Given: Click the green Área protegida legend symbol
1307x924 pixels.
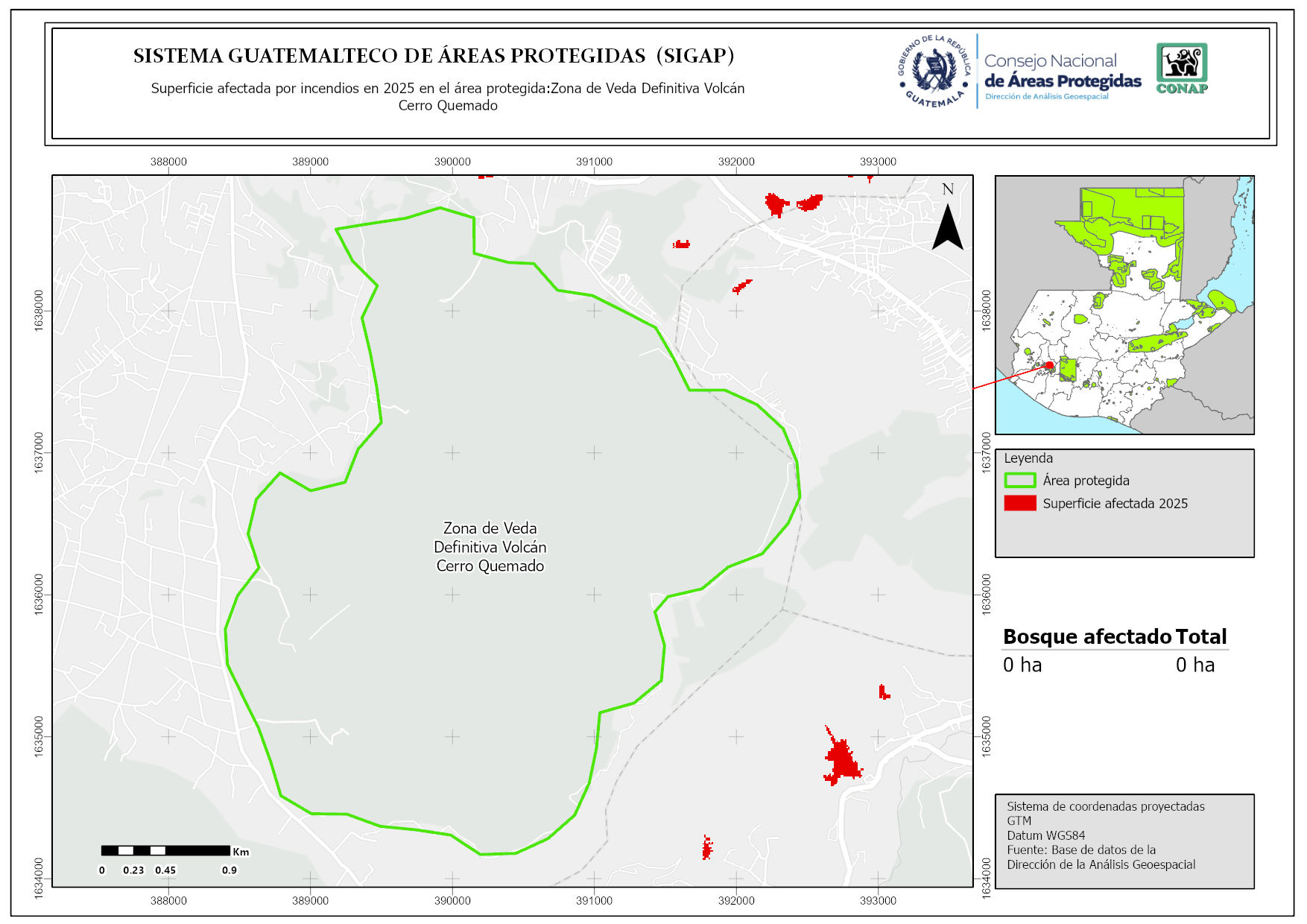Looking at the screenshot, I should coord(1019,481).
